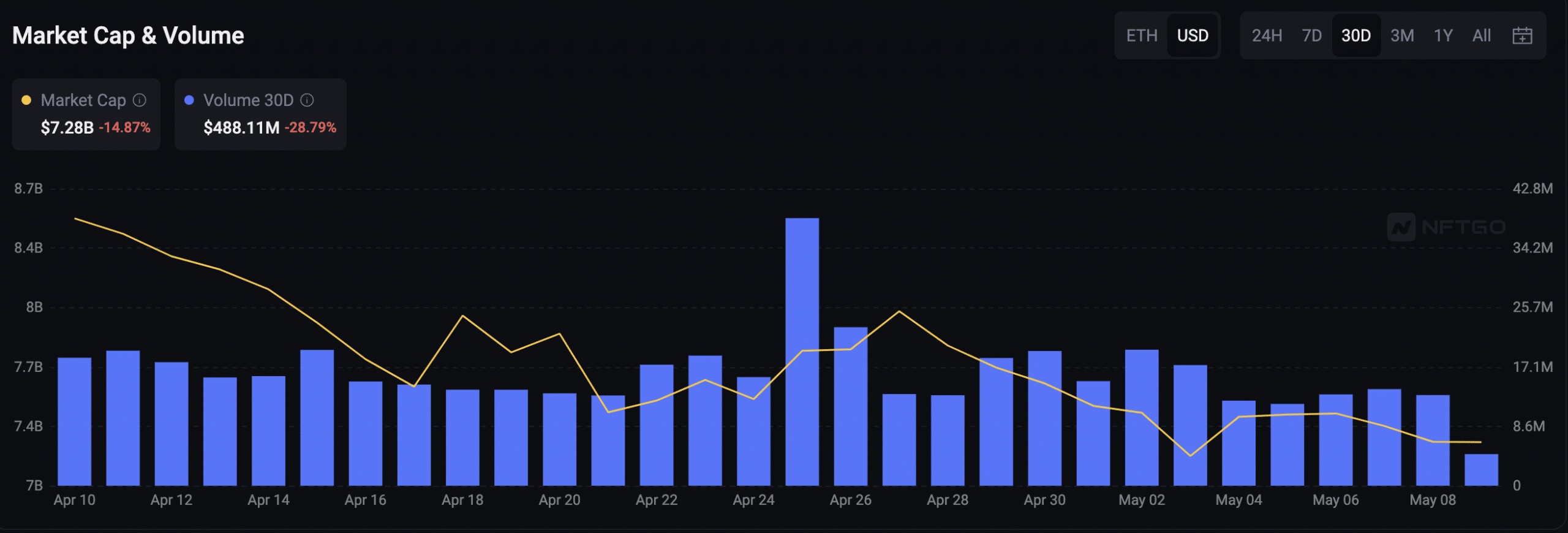
Task: Click the 7.4B left axis label
Action: (28, 426)
